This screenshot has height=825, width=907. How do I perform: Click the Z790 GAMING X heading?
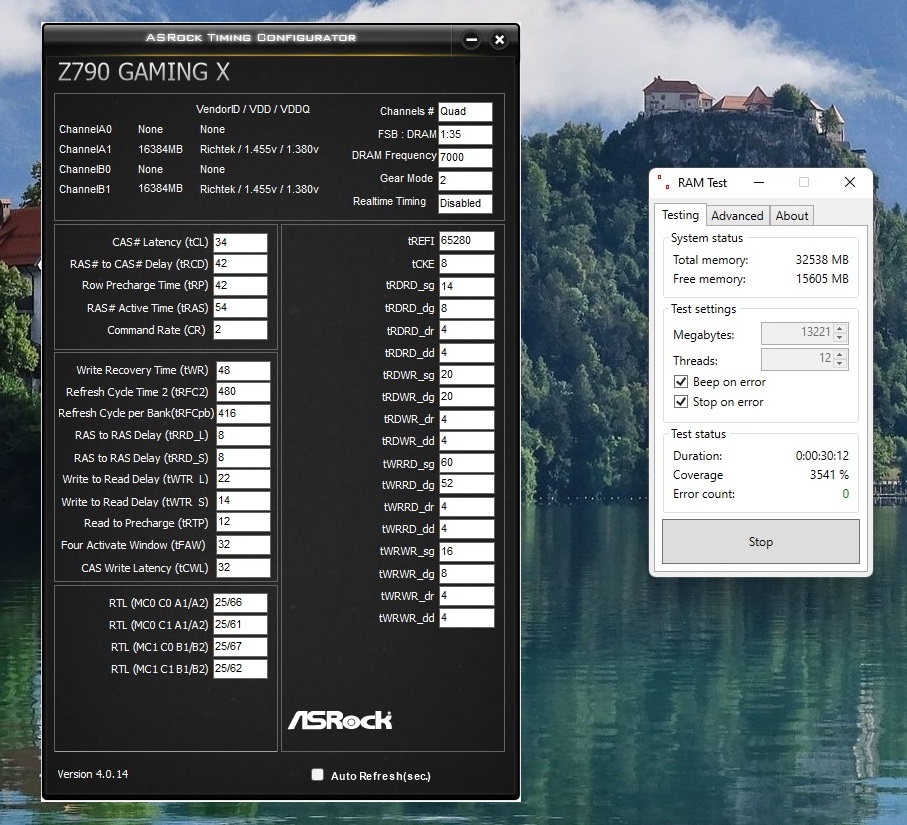coord(144,72)
